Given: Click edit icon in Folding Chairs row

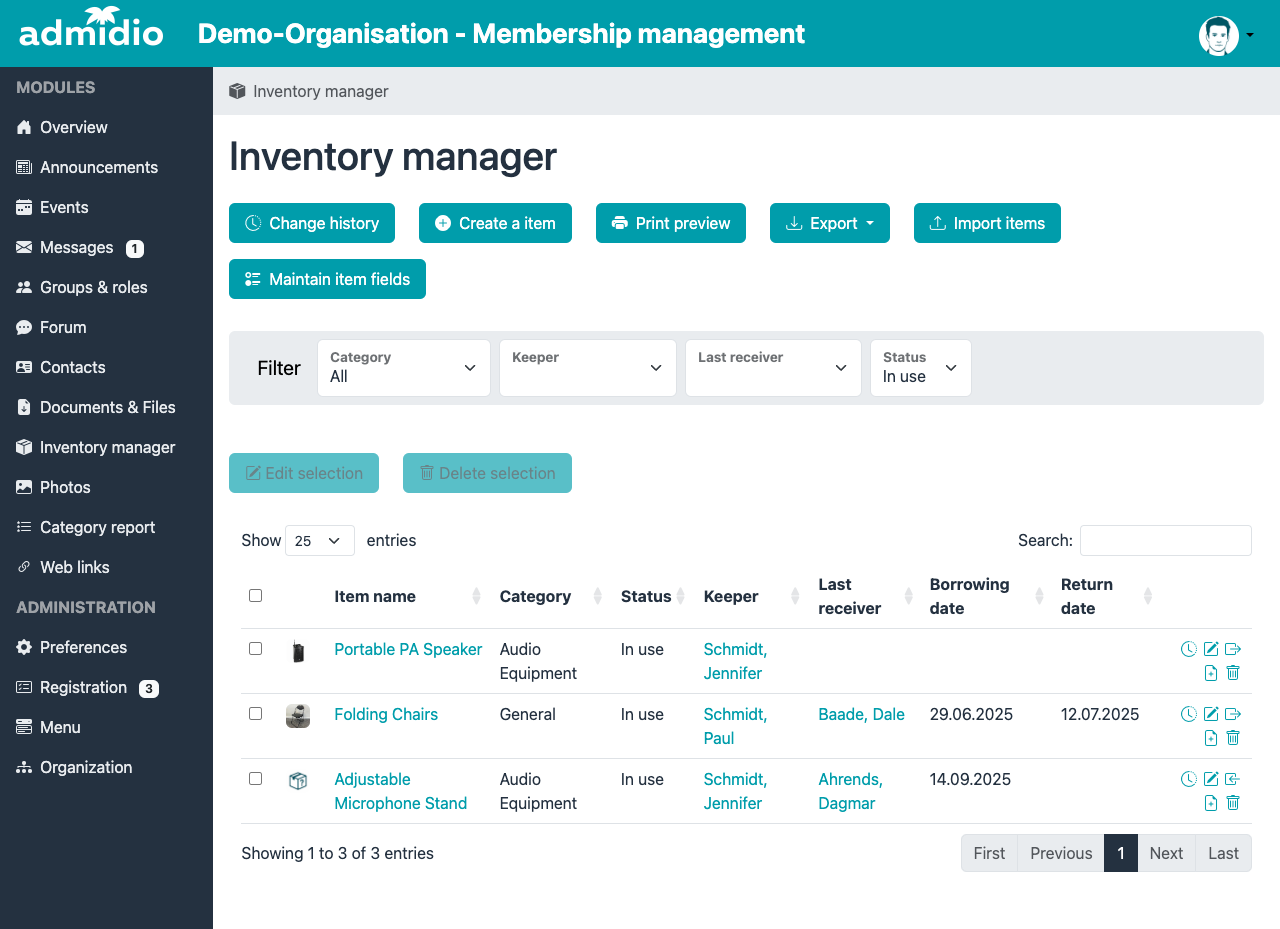Looking at the screenshot, I should [x=1211, y=714].
